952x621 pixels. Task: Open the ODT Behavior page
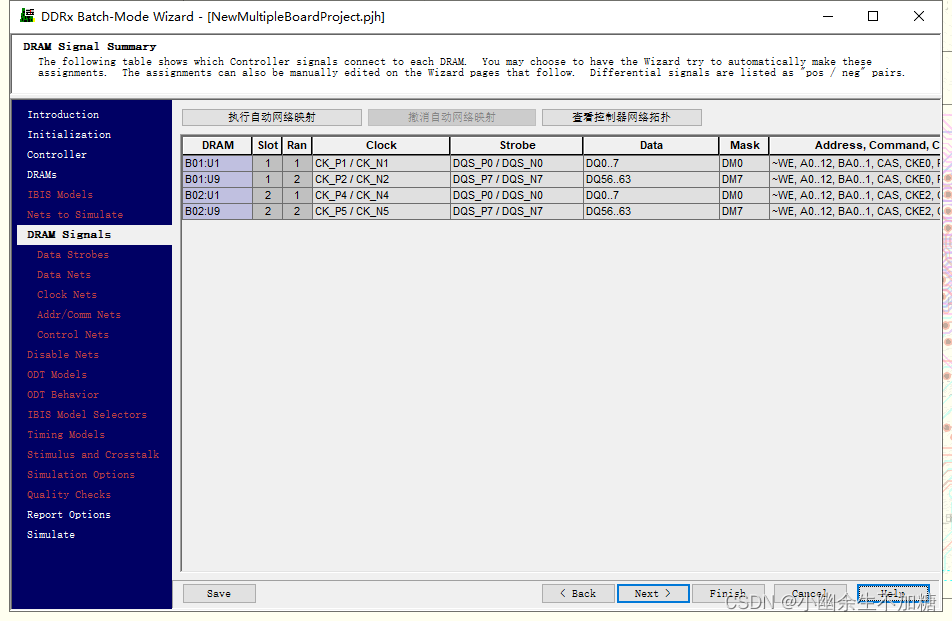click(63, 395)
